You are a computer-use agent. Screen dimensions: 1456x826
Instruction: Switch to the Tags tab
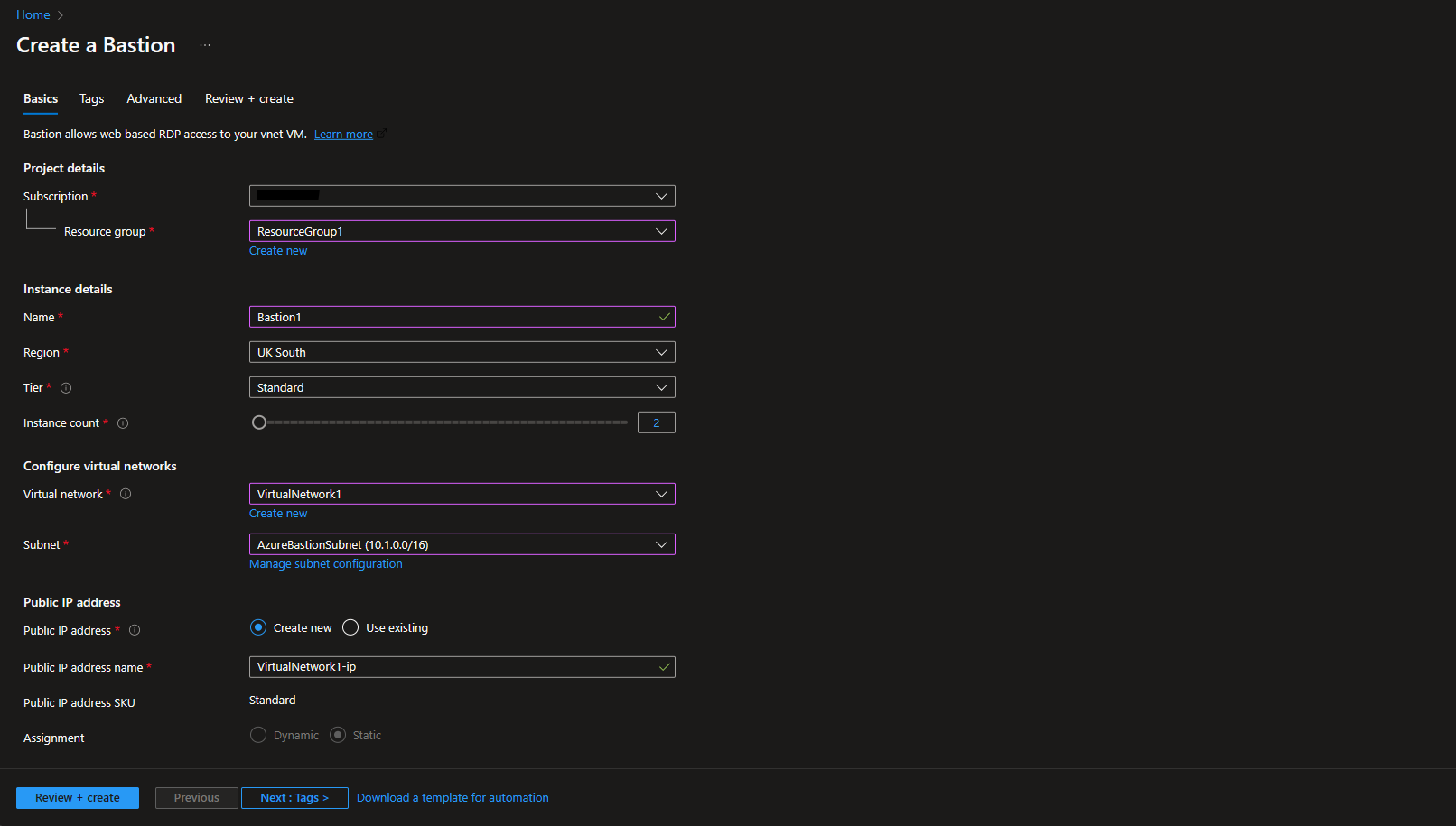tap(91, 98)
